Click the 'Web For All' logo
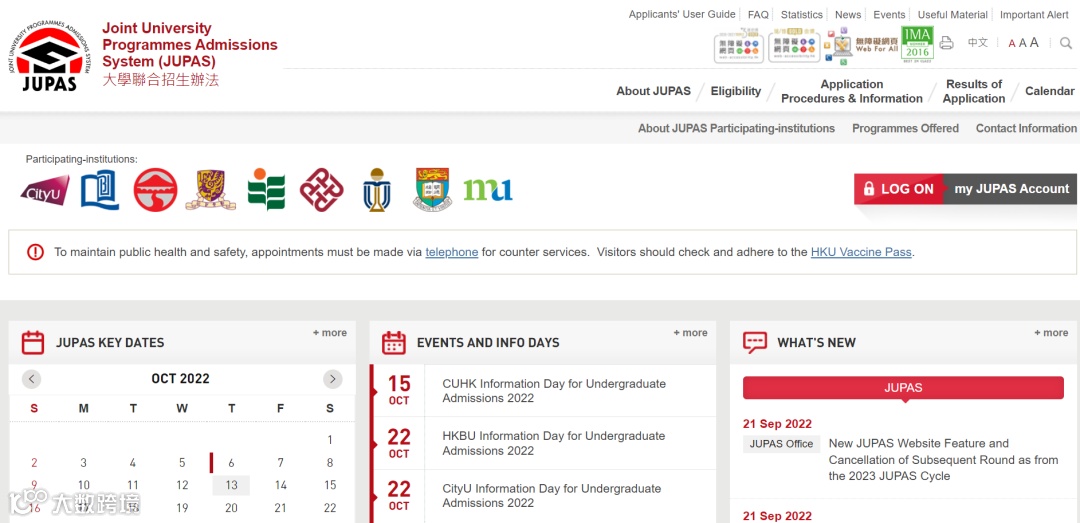1080x523 pixels. point(862,46)
